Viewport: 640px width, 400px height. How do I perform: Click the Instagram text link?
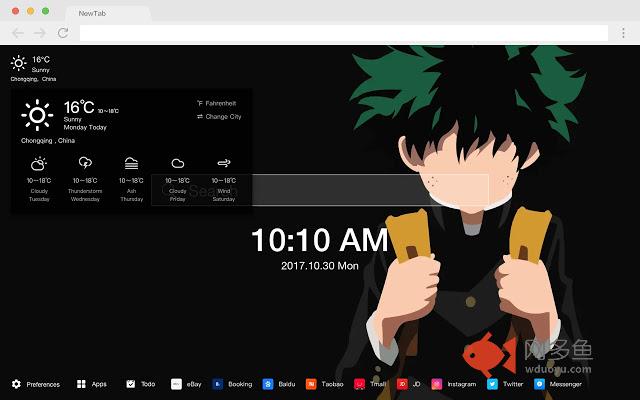(462, 384)
